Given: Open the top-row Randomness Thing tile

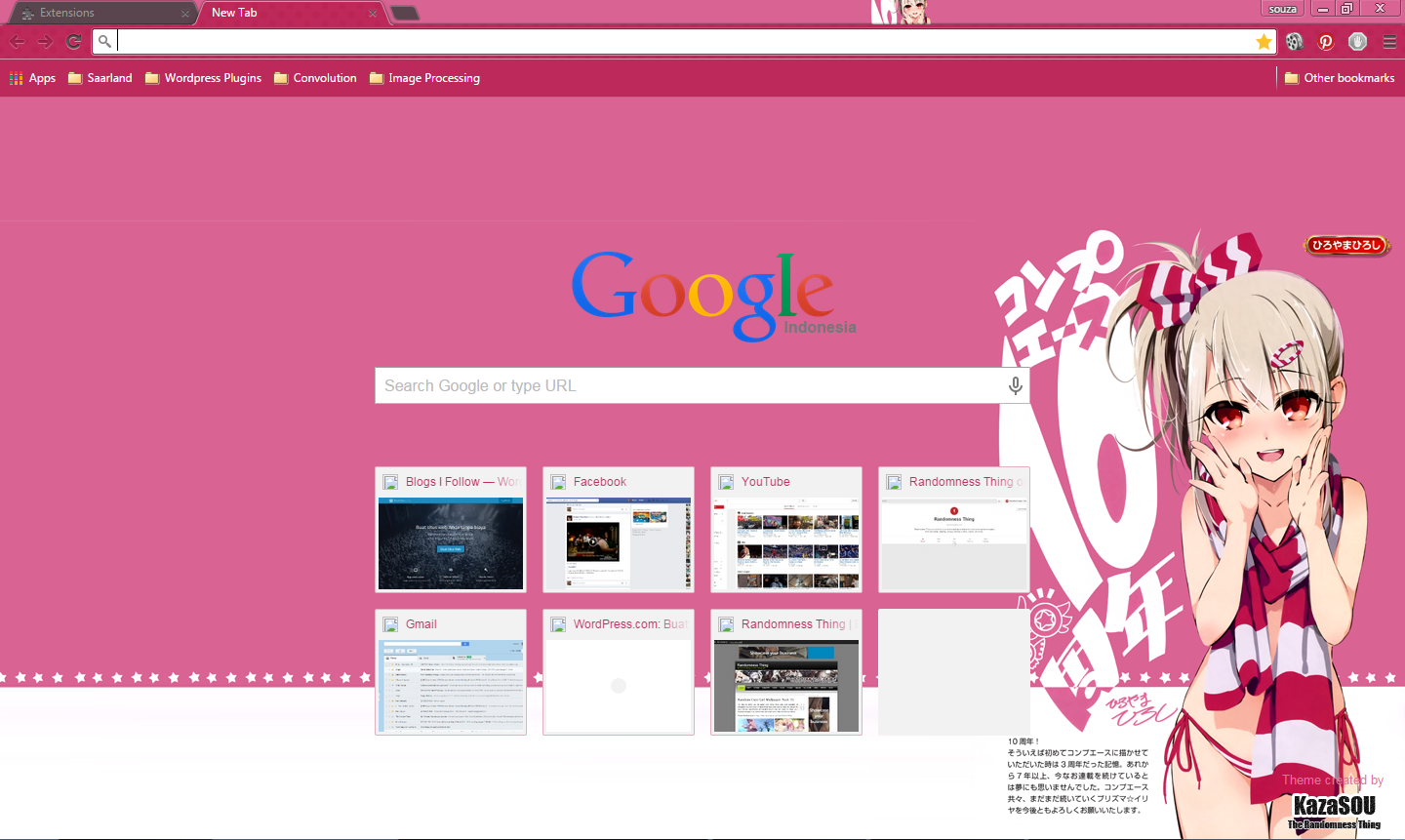Looking at the screenshot, I should tap(954, 530).
